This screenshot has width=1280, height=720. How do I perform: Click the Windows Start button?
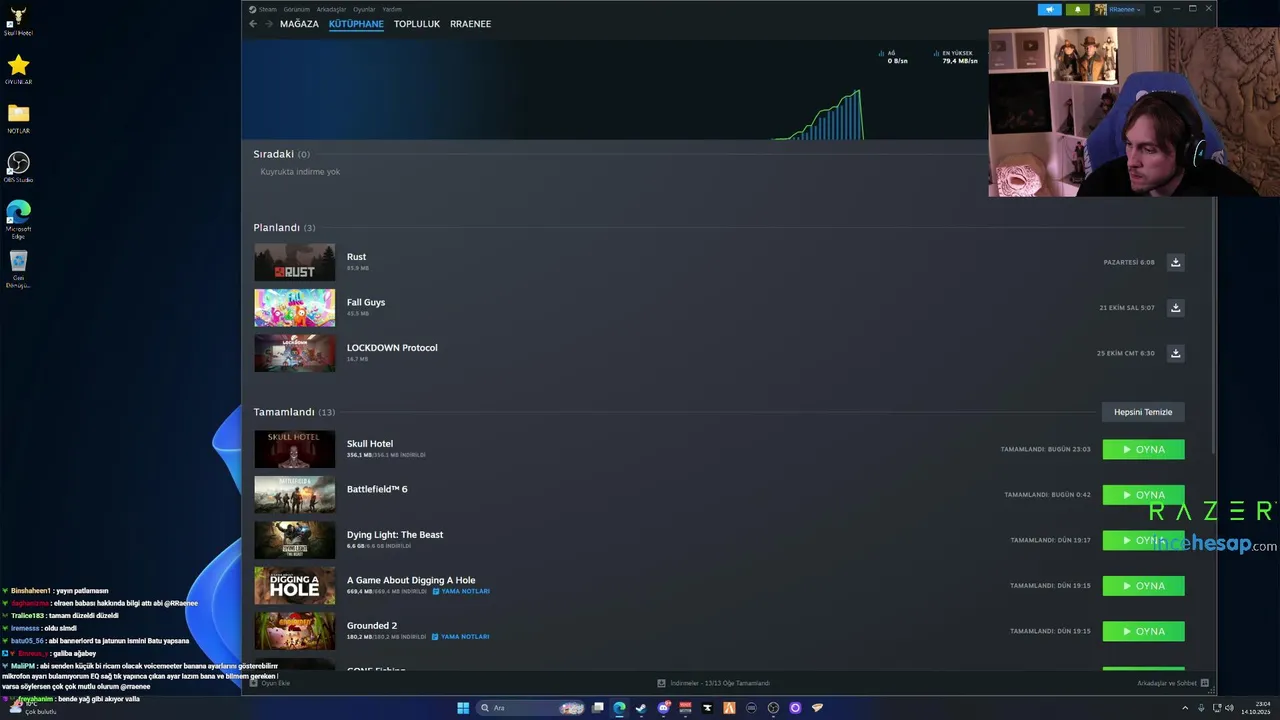click(x=463, y=708)
